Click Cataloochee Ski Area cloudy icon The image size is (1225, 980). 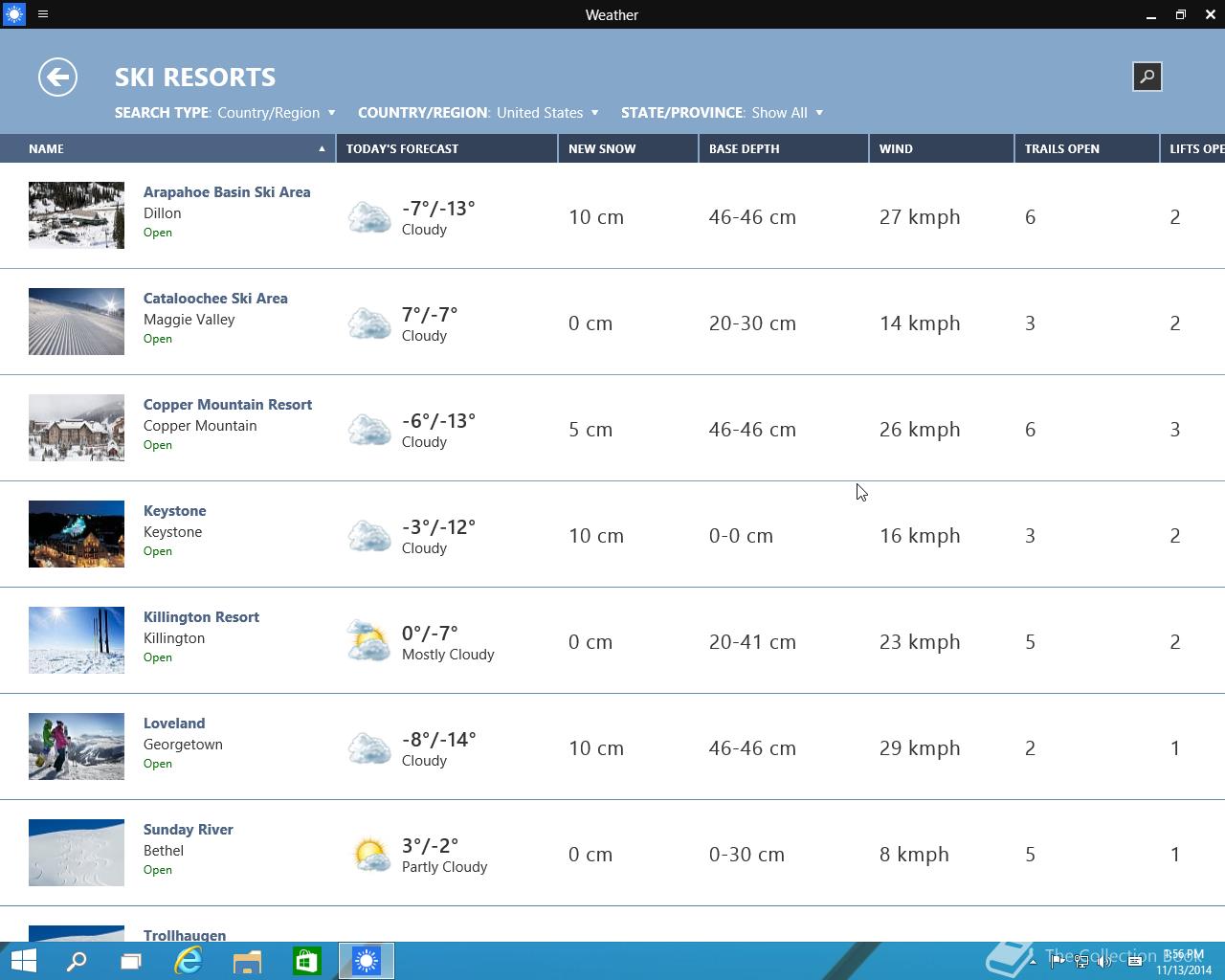[368, 324]
